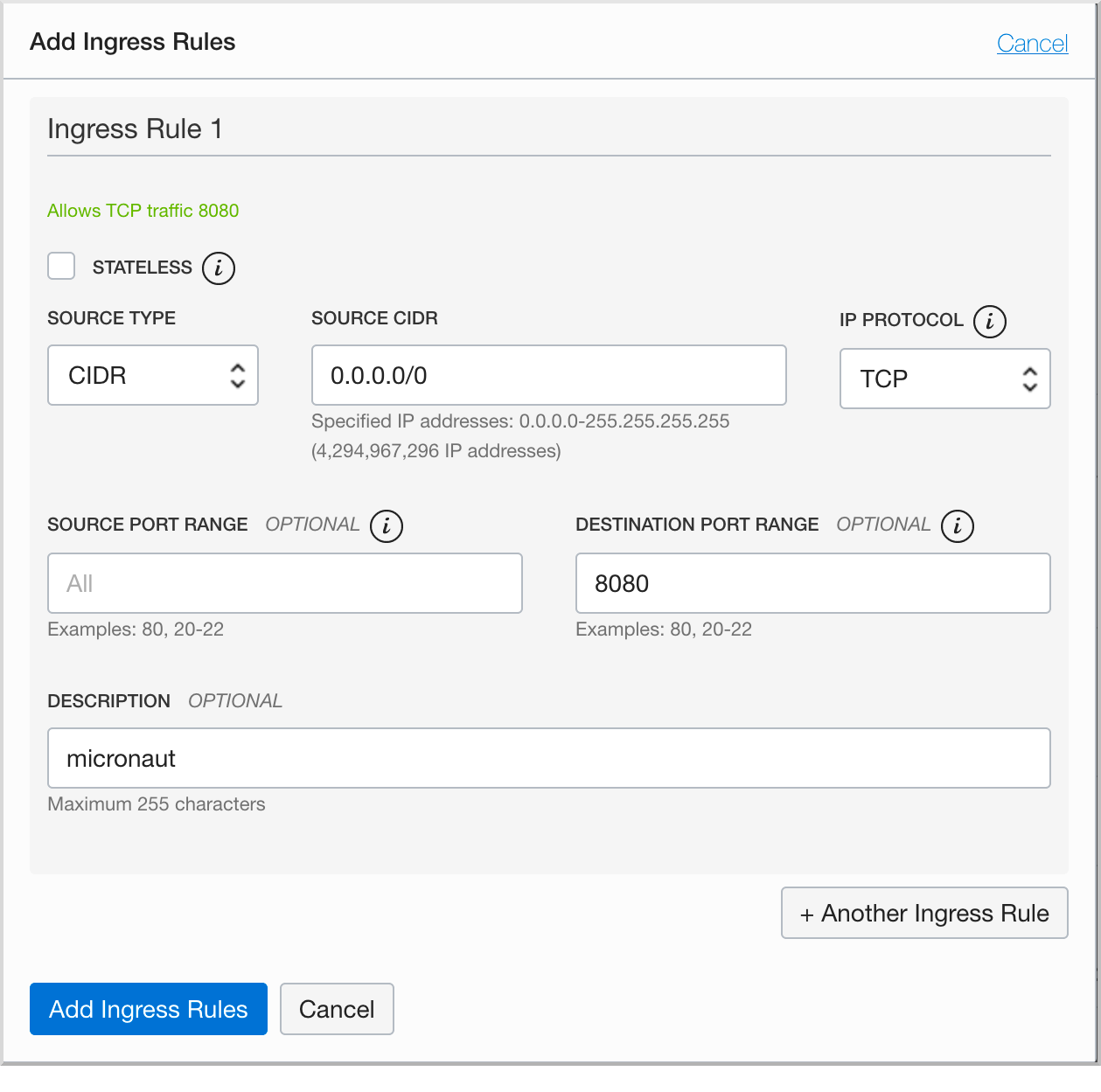Show DESTINATION PORT RANGE info icon help
Image resolution: width=1101 pixels, height=1092 pixels.
[958, 526]
